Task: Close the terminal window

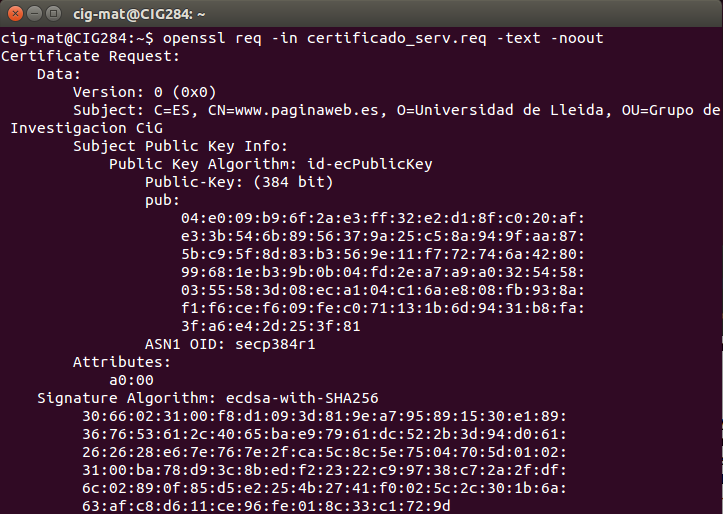Action: pyautogui.click(x=13, y=14)
